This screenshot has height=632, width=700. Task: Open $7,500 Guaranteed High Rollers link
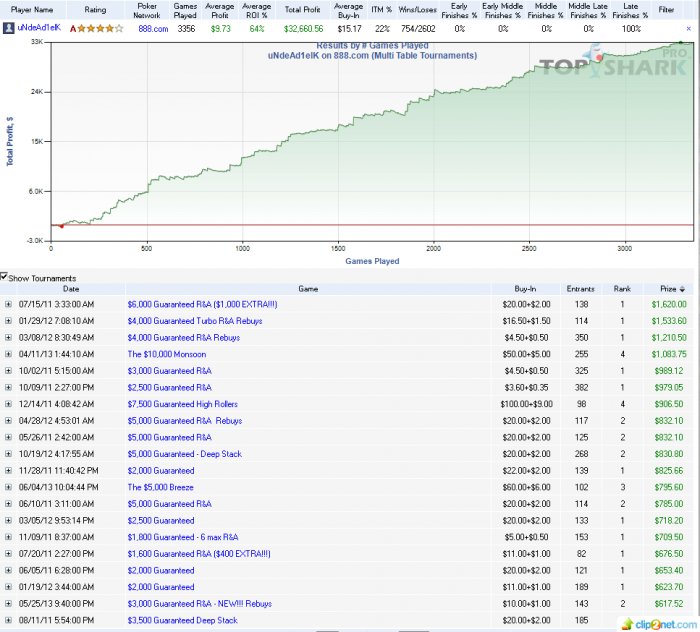182,403
